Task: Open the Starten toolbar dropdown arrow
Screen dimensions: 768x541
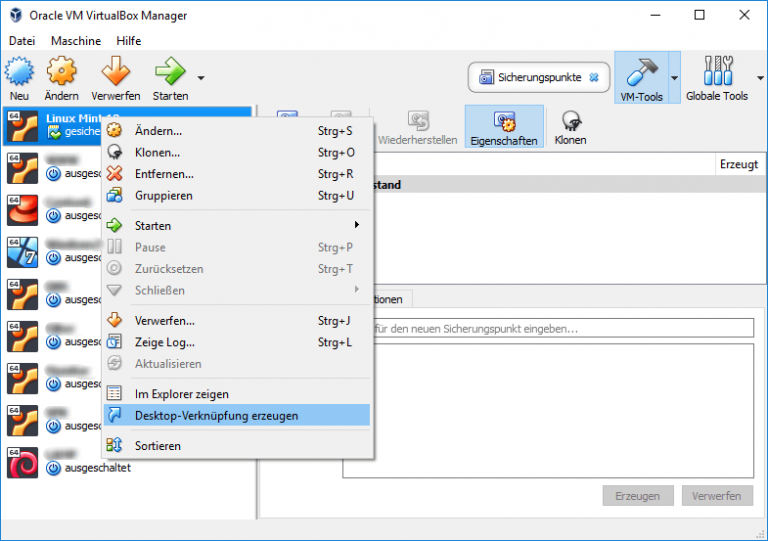Action: [201, 78]
